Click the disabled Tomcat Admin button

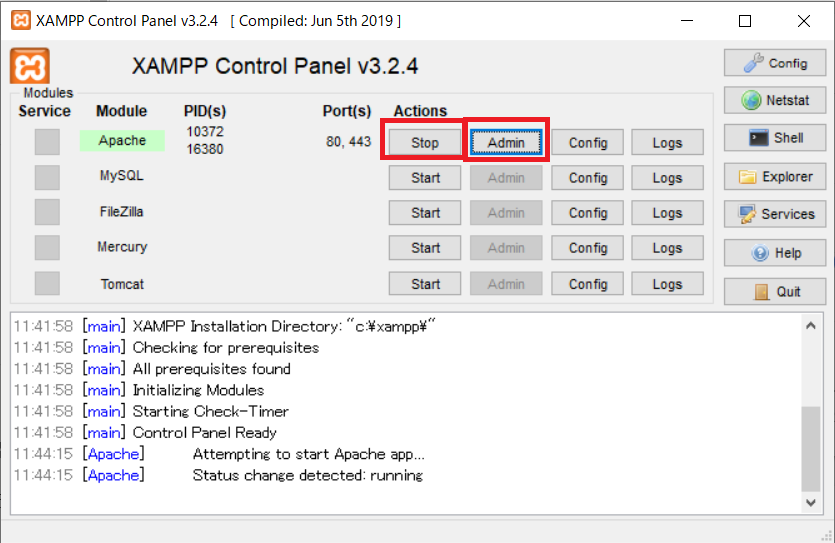pos(506,284)
